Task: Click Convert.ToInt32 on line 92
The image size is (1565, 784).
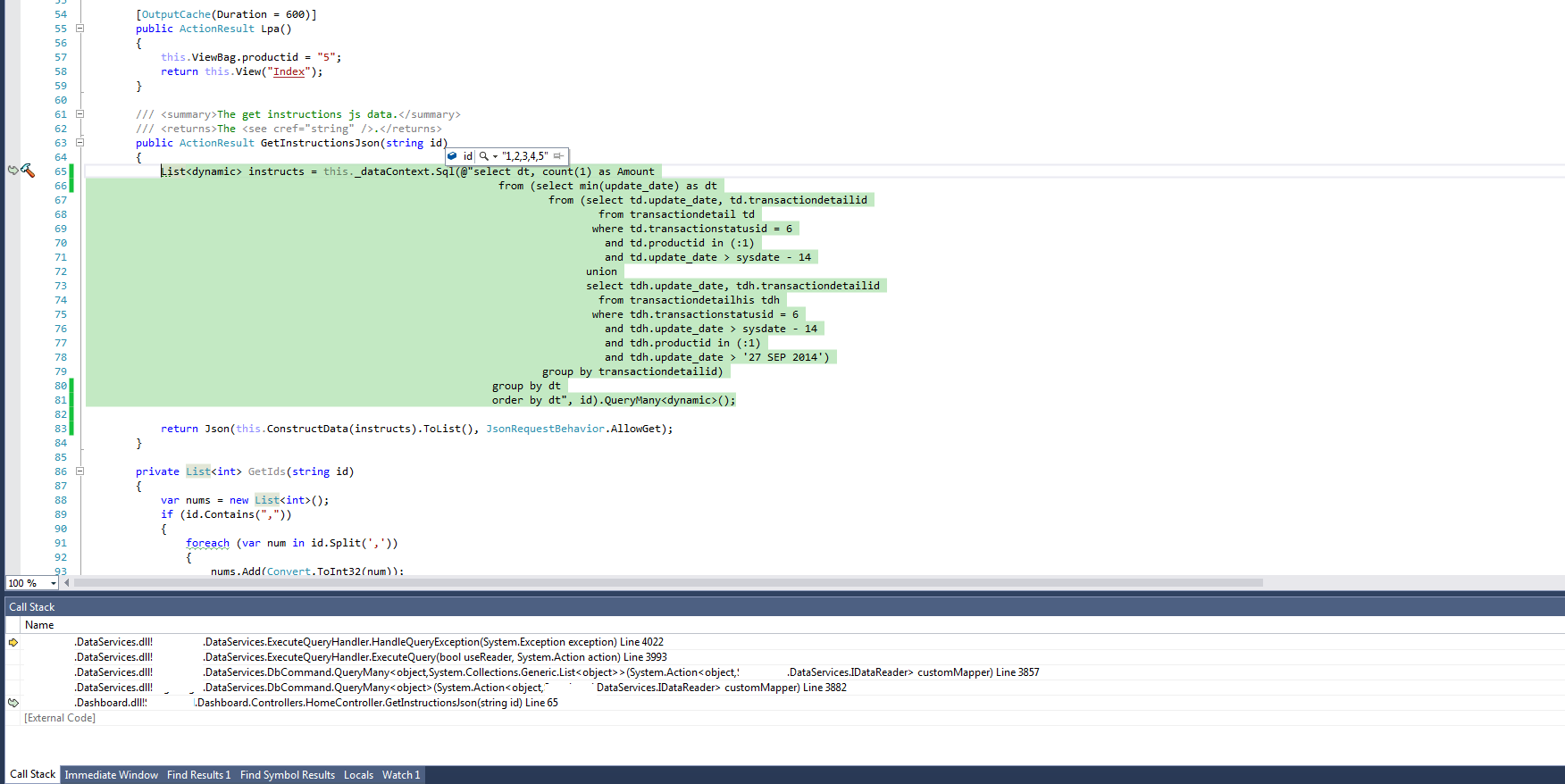Action: (314, 571)
